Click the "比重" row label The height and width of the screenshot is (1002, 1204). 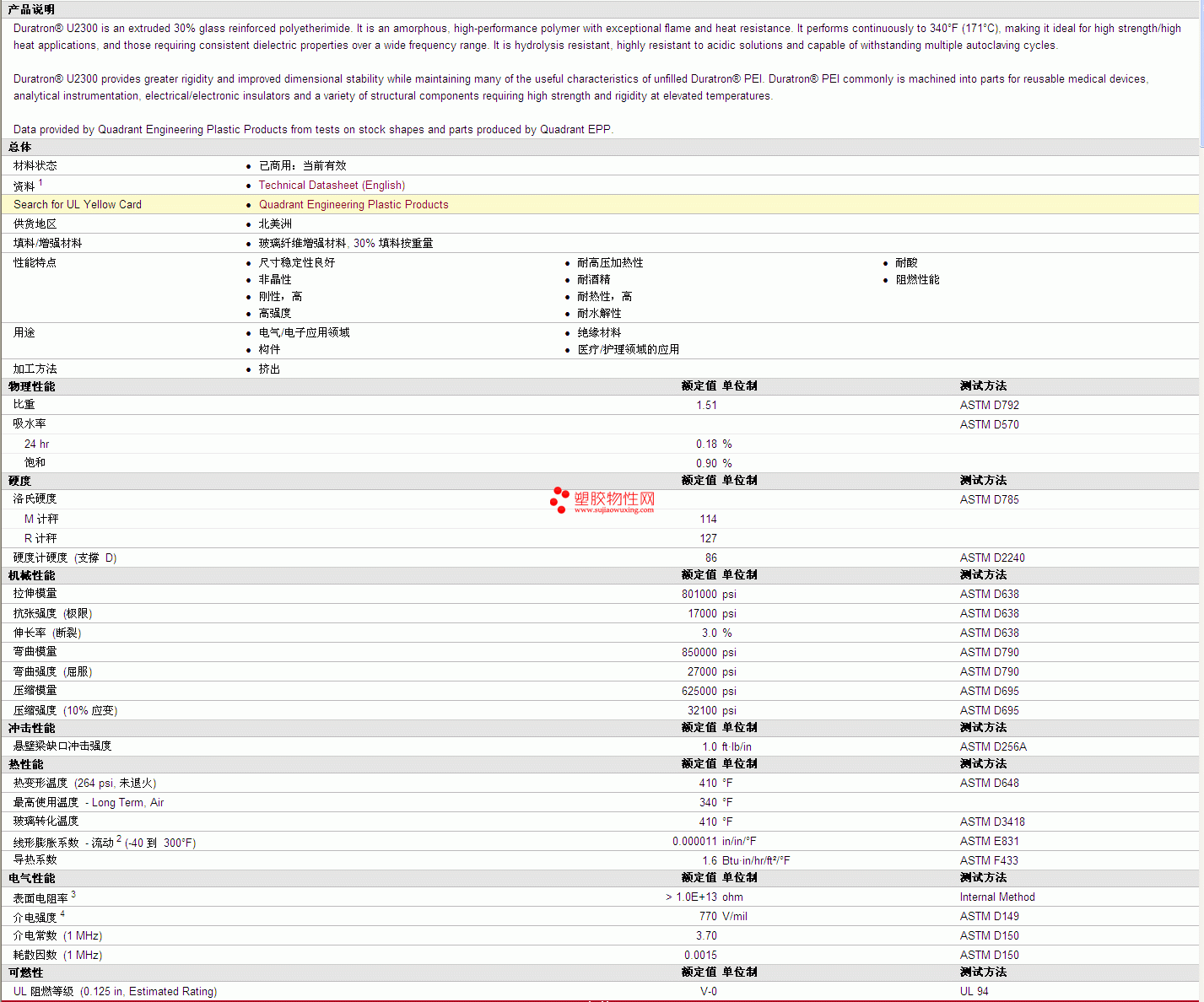[x=24, y=405]
